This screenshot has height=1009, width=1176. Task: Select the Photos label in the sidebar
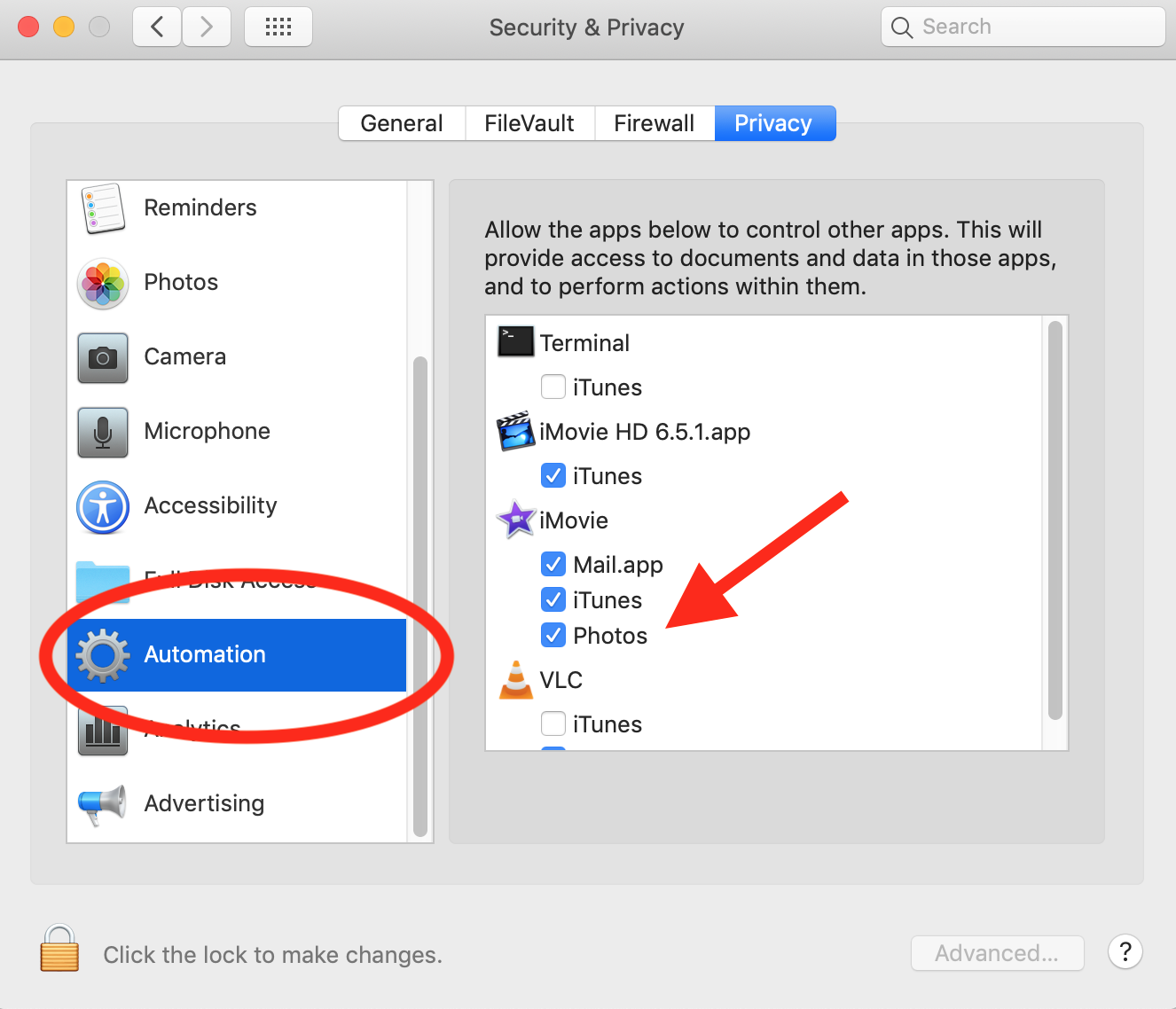tap(181, 282)
